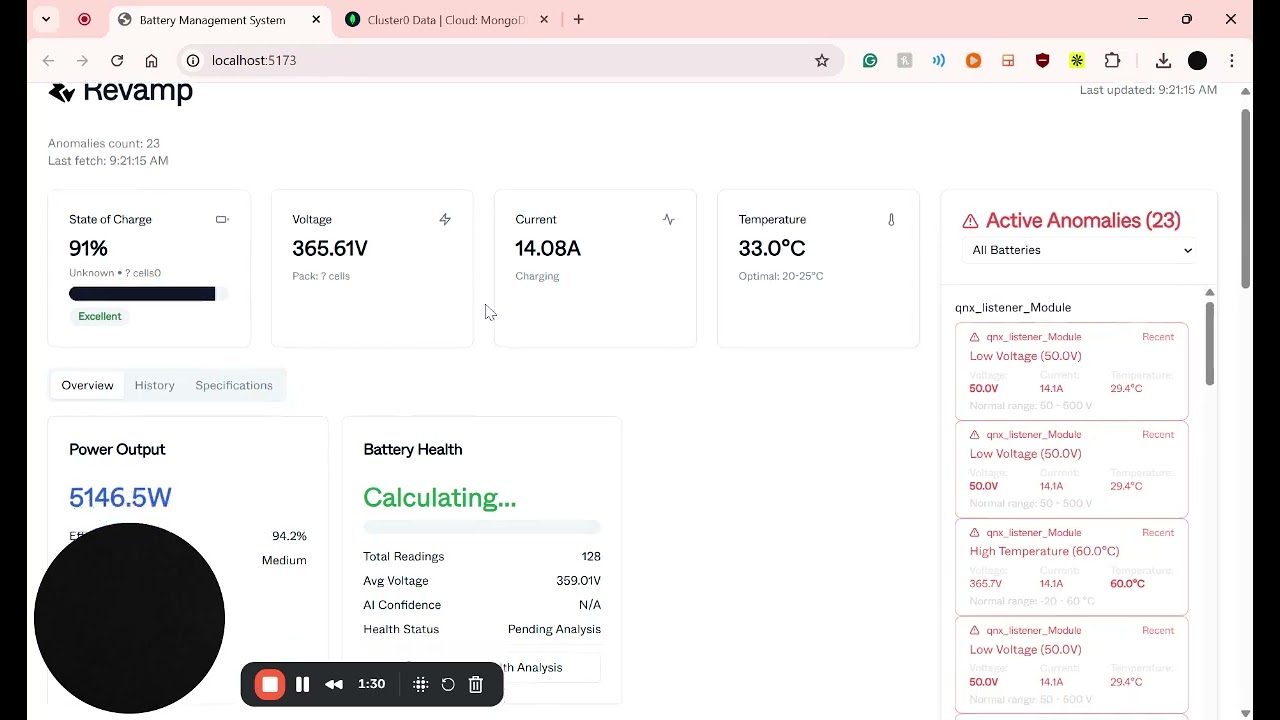Click the lightning bolt icon in Voltage card

(x=445, y=219)
